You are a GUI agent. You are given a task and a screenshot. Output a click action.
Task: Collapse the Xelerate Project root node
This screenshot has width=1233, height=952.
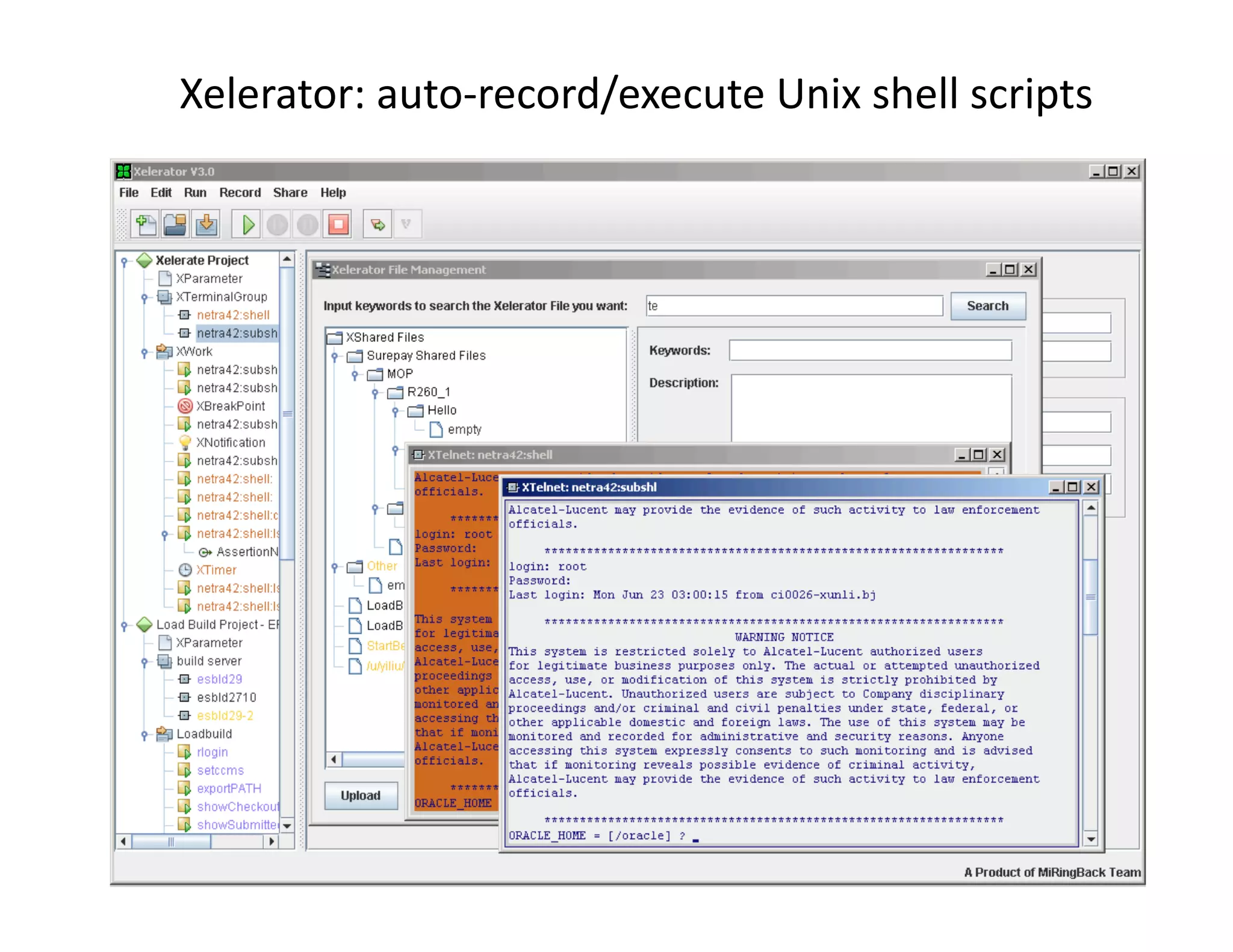[124, 261]
